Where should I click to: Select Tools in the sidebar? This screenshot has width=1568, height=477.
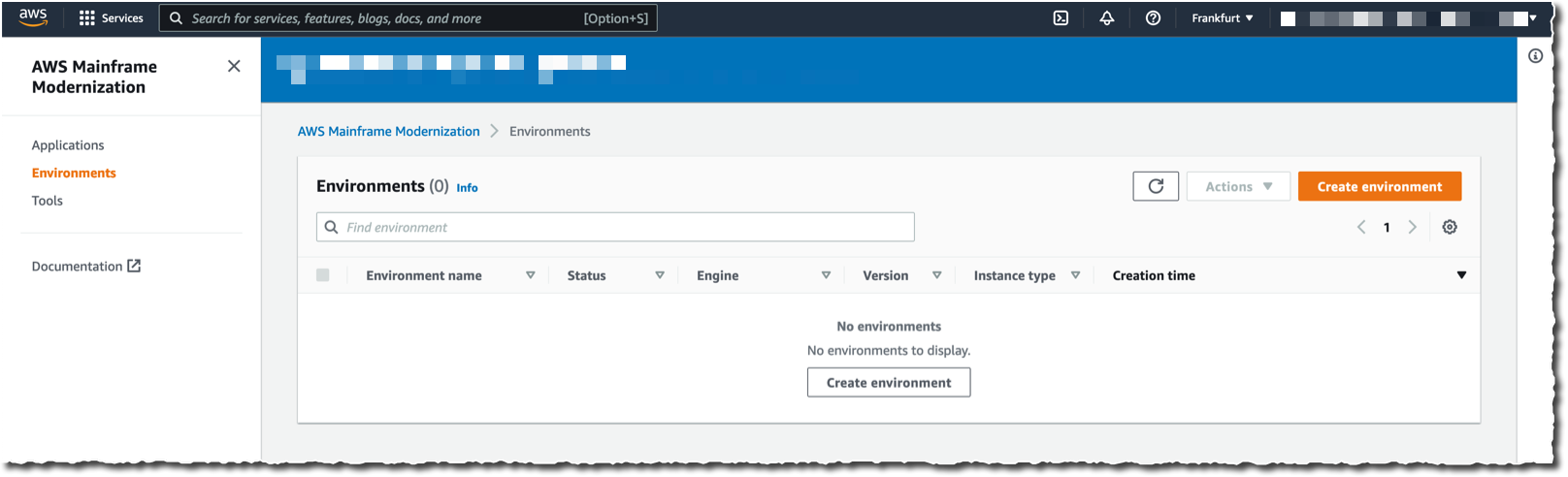point(47,201)
